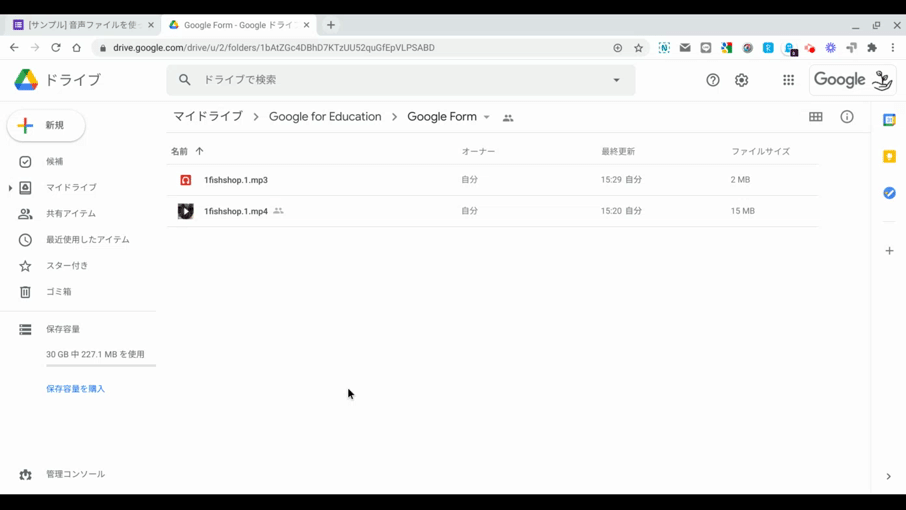
Task: Show file details info panel icon
Action: coord(847,117)
